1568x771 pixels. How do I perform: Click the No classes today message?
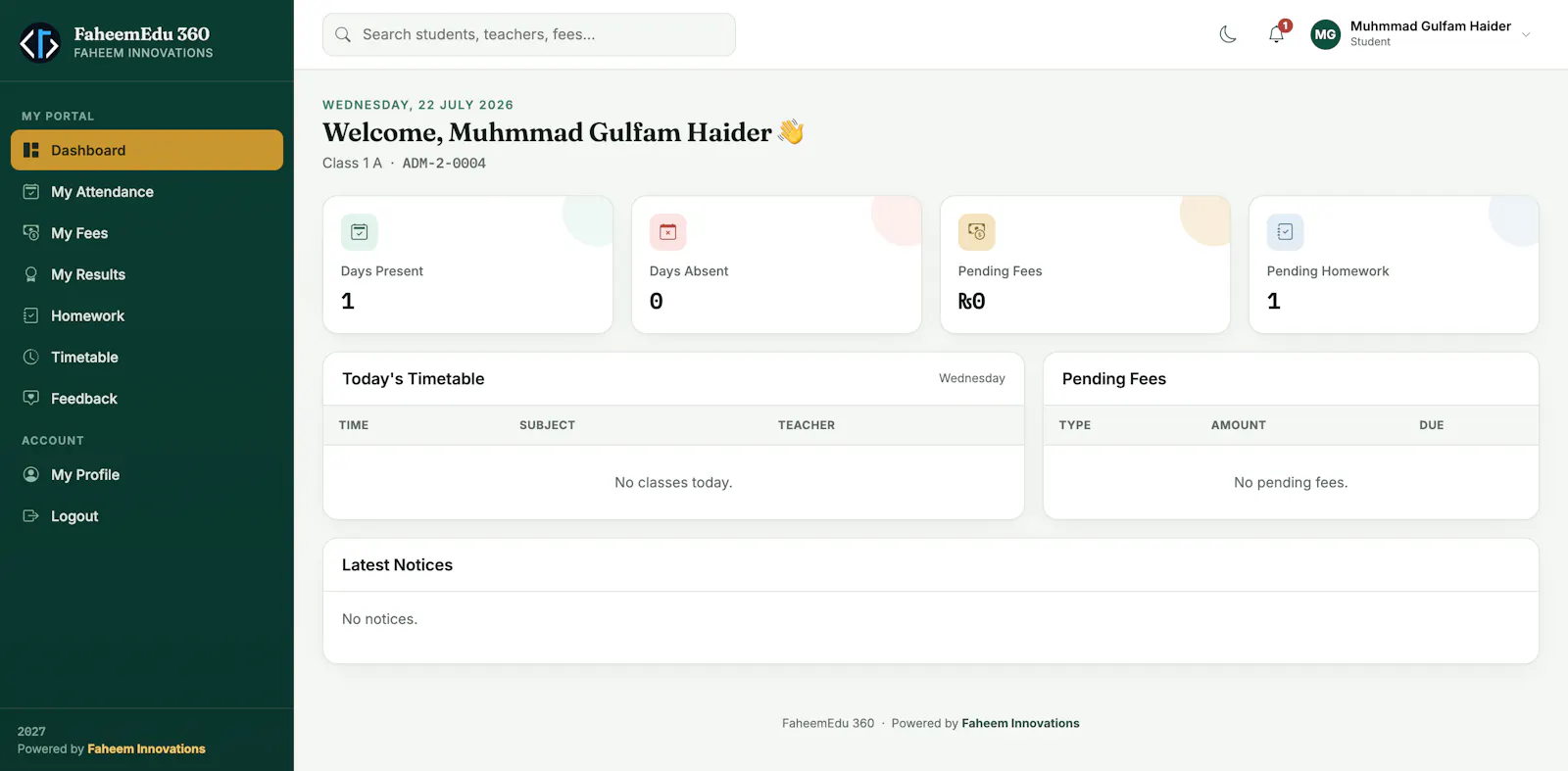673,482
